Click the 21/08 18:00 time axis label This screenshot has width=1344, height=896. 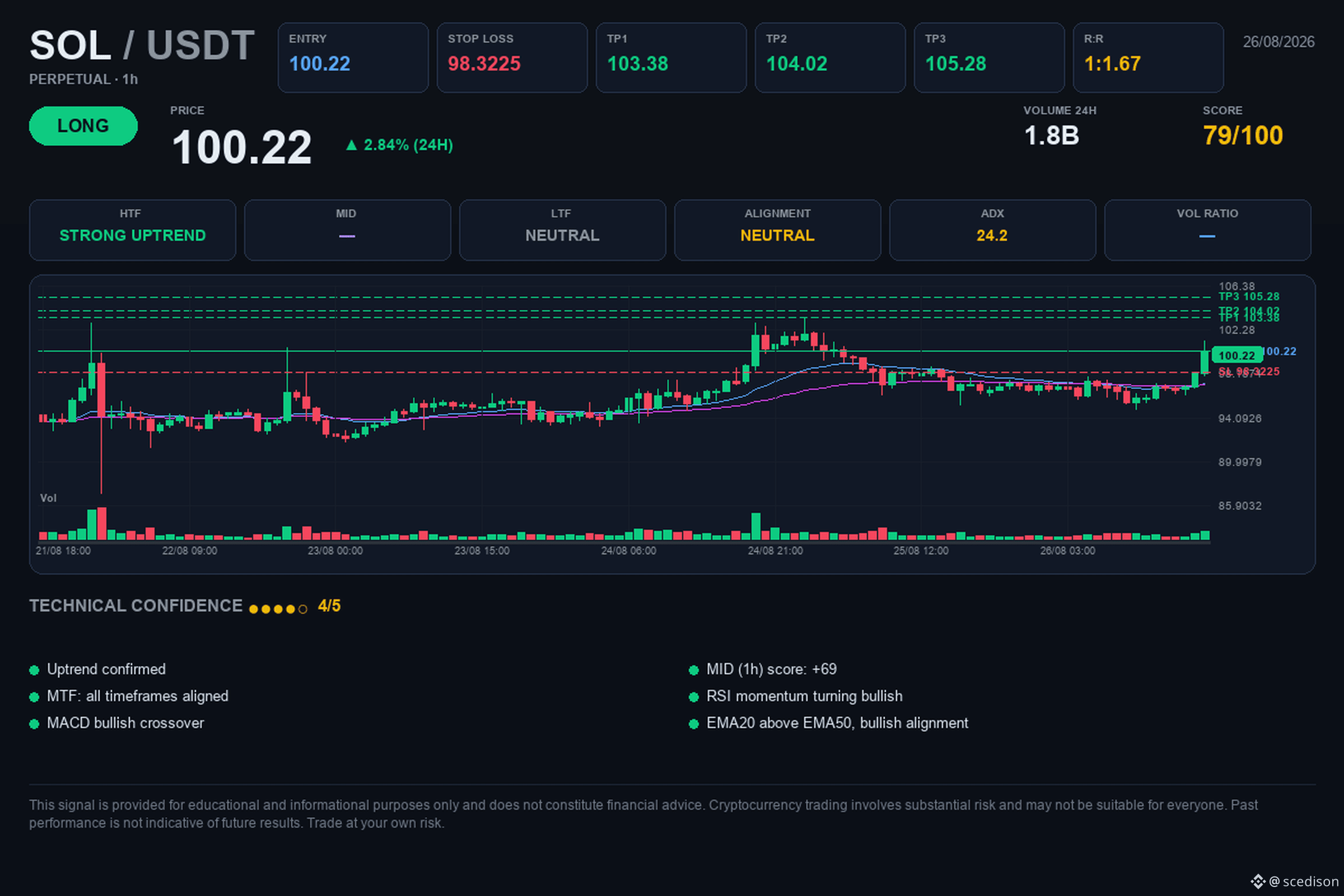63,551
